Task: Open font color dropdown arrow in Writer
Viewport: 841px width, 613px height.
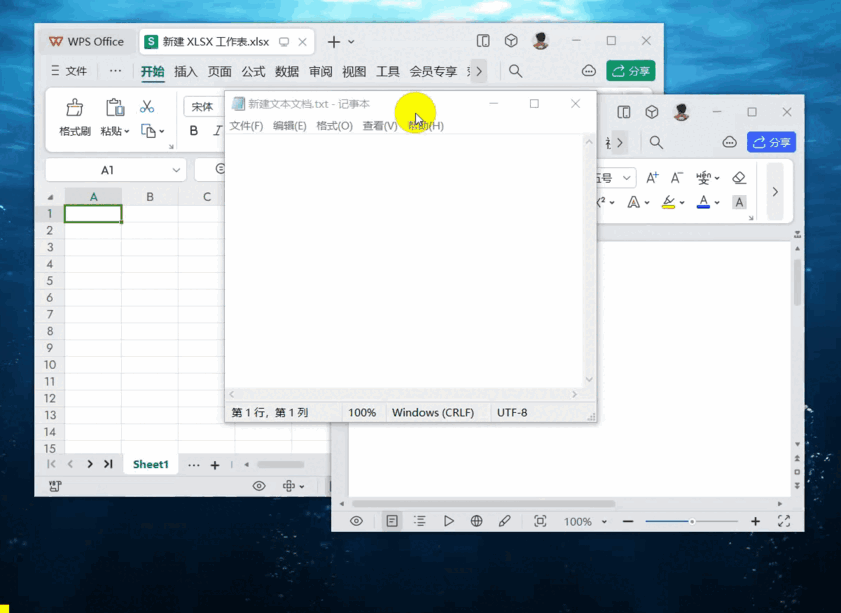Action: click(717, 203)
